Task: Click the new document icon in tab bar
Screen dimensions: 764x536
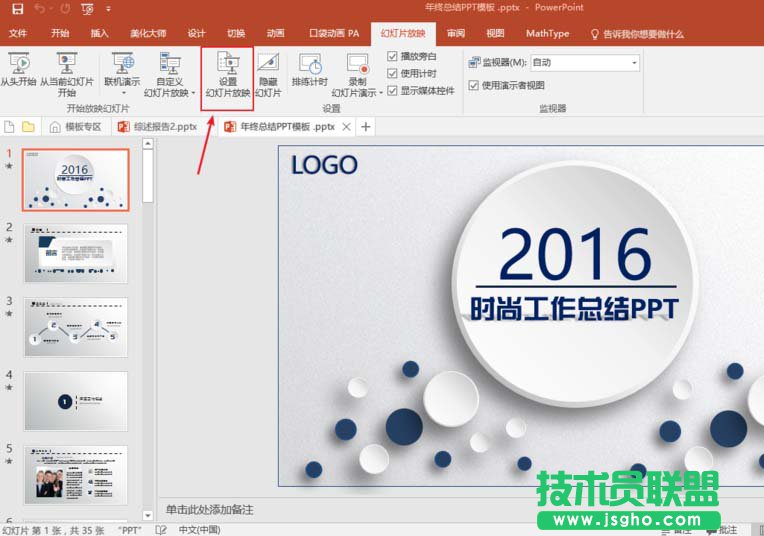Action: [x=9, y=127]
